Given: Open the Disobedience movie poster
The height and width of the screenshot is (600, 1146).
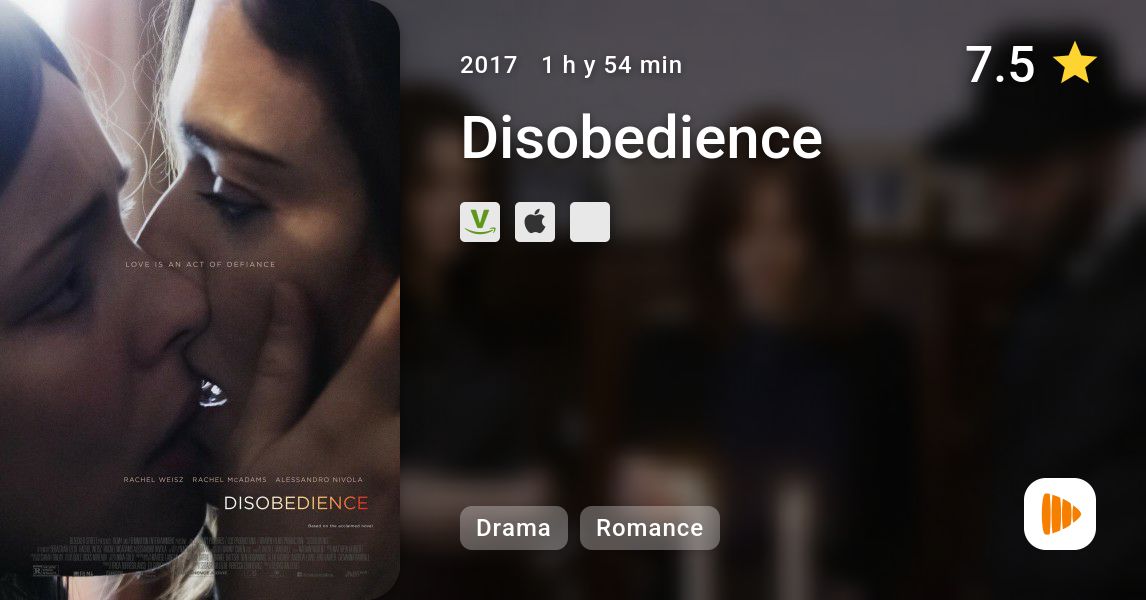Looking at the screenshot, I should [x=200, y=300].
